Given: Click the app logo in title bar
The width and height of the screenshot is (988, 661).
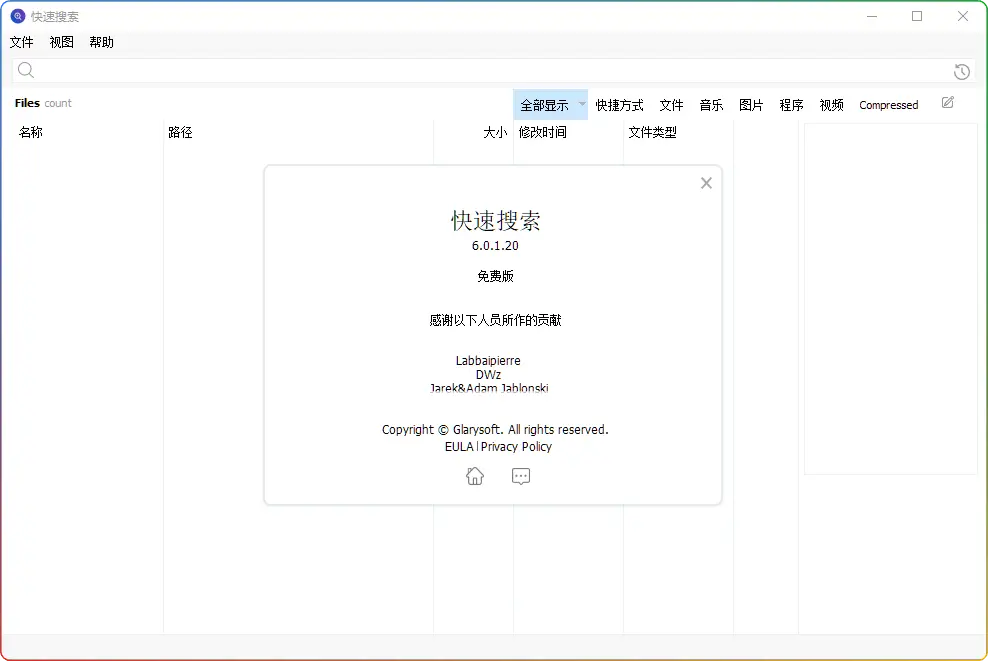Looking at the screenshot, I should (18, 16).
